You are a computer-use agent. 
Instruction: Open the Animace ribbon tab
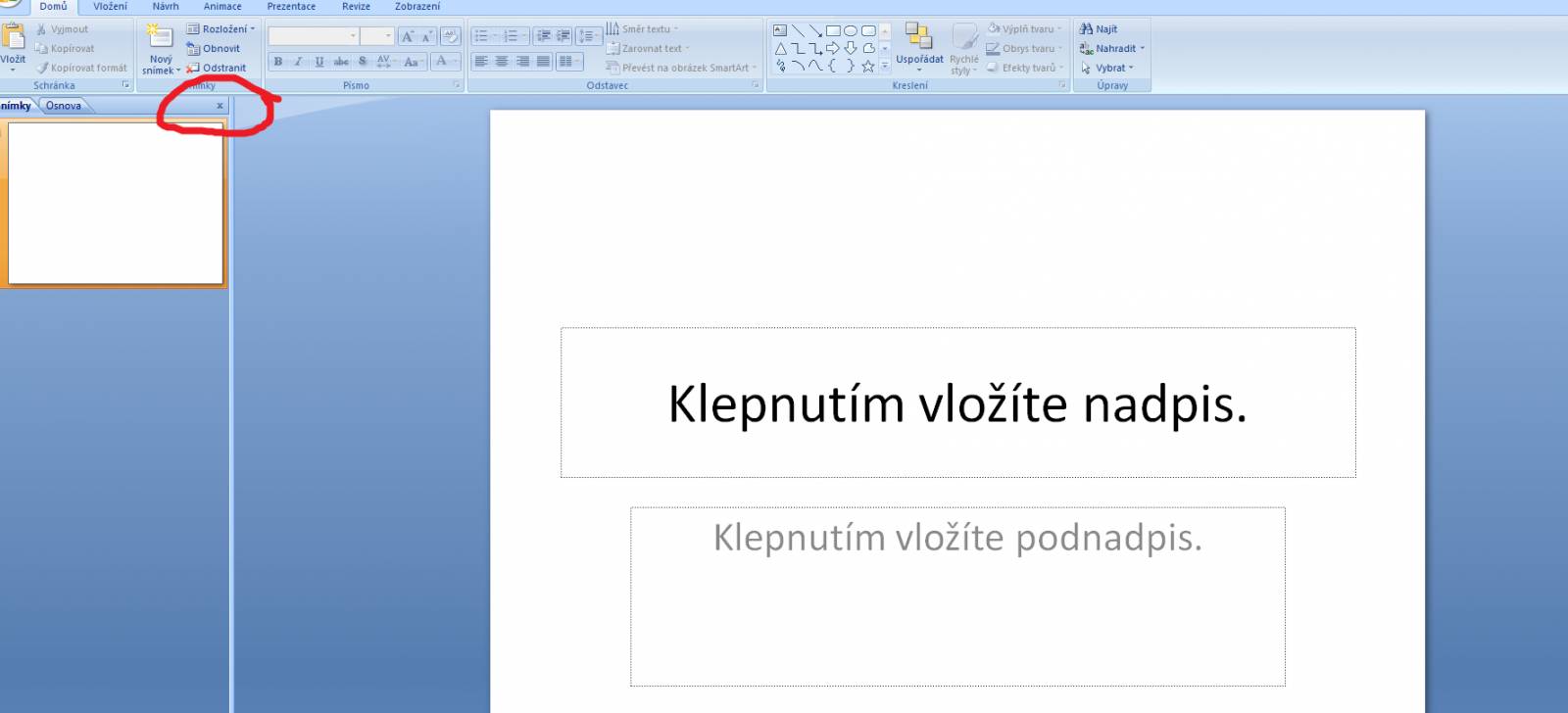point(222,7)
